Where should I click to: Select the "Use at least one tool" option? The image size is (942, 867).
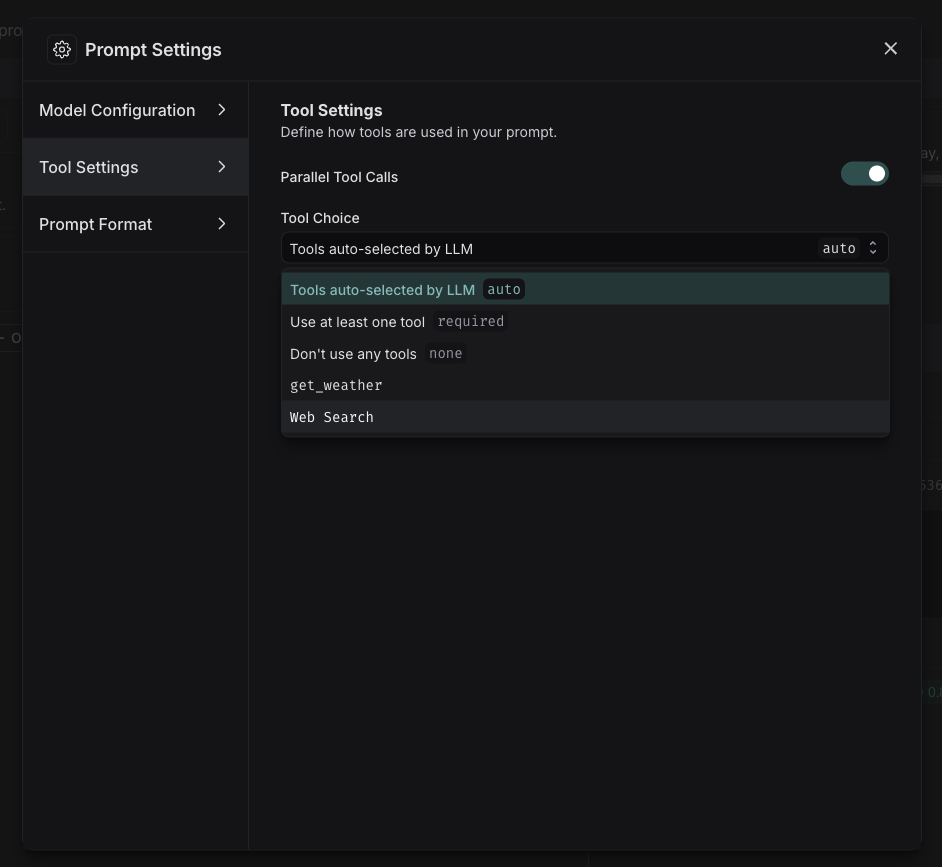coord(357,322)
